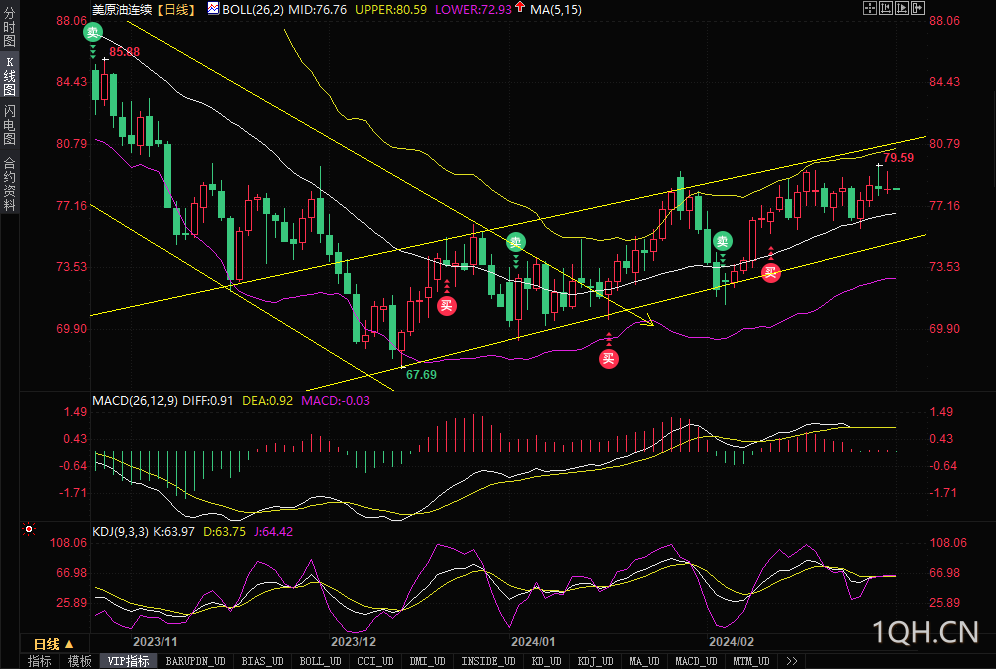Click the 2023/11 date axis label
The width and height of the screenshot is (996, 669).
[x=155, y=642]
